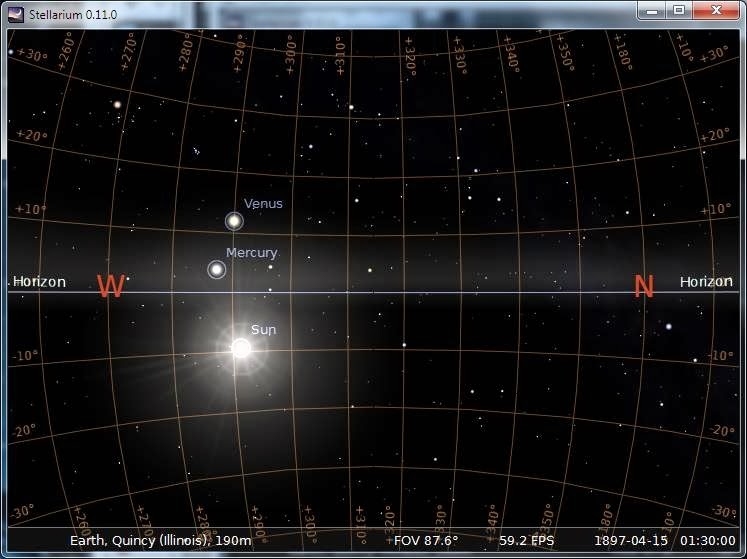Click the "FOV 87.6°" status readout

point(426,541)
